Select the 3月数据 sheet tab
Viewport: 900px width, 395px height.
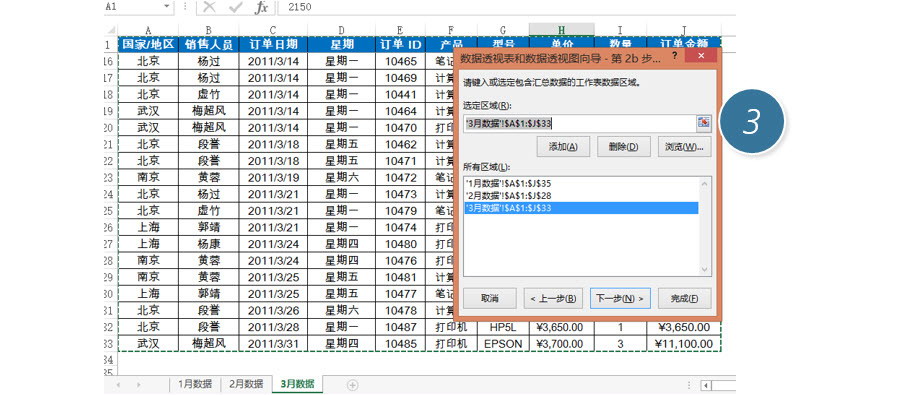297,384
